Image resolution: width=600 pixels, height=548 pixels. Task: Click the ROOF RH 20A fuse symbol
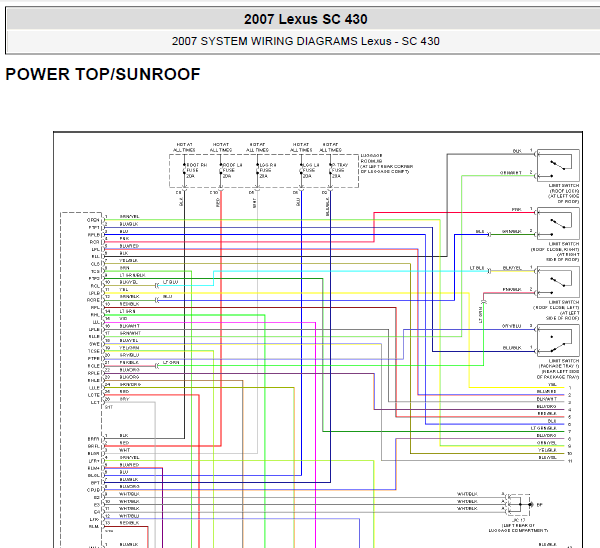(184, 170)
